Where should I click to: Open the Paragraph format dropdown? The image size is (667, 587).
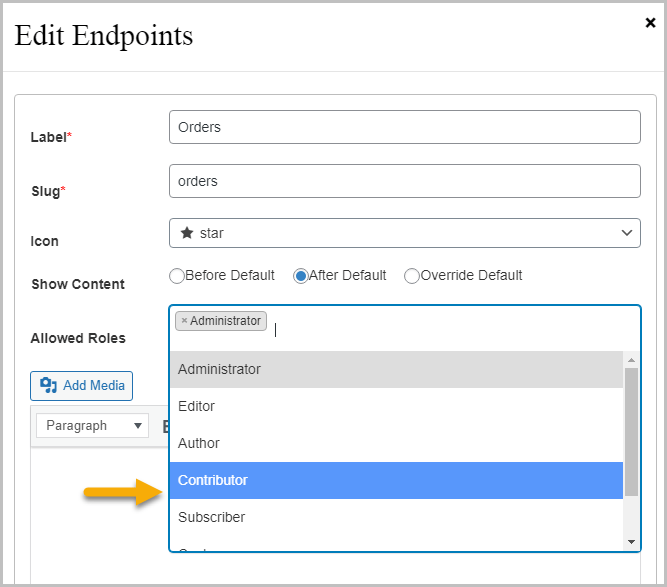[x=93, y=425]
